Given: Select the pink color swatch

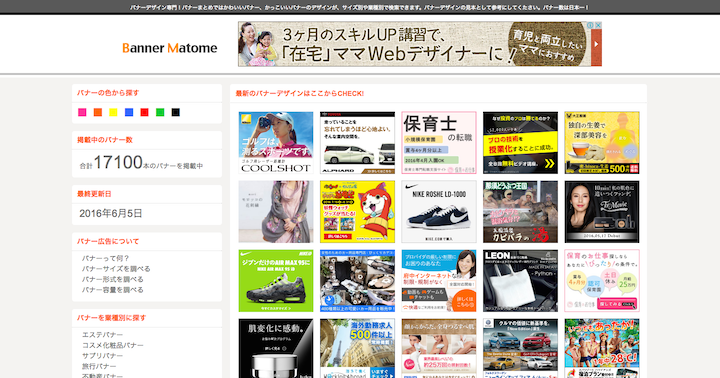Looking at the screenshot, I should [82, 112].
